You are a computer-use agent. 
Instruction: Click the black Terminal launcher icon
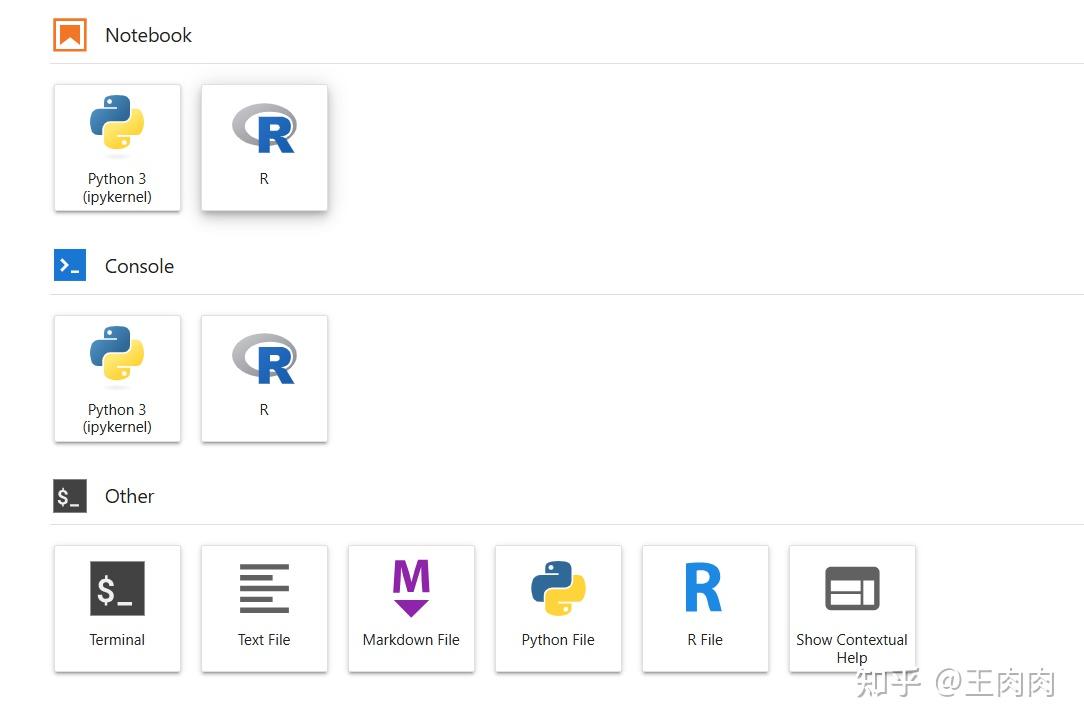pyautogui.click(x=117, y=588)
